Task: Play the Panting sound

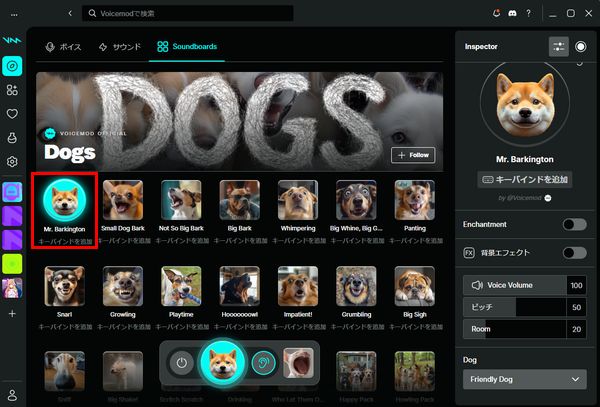Action: coord(415,200)
